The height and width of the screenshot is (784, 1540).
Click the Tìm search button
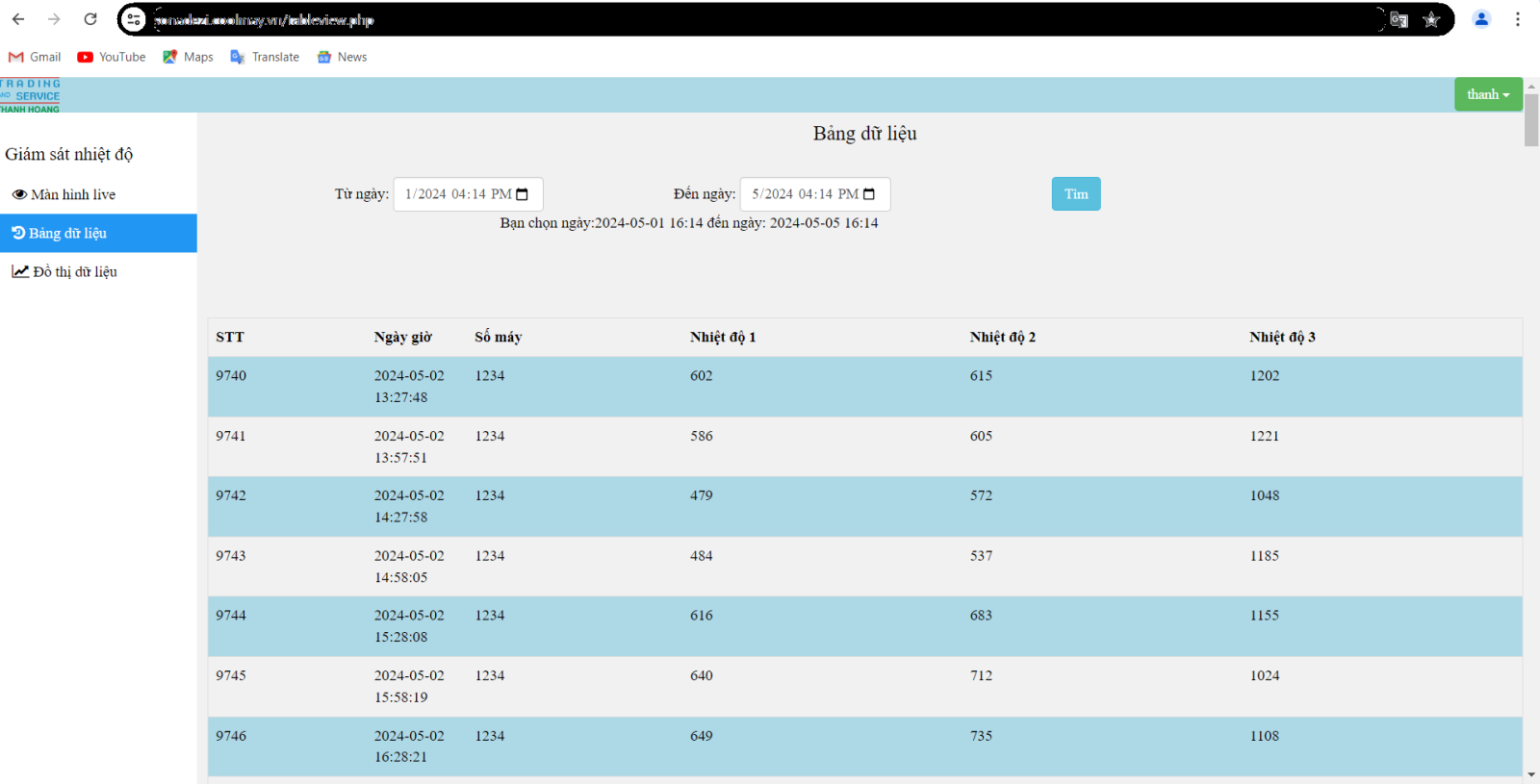(1075, 194)
